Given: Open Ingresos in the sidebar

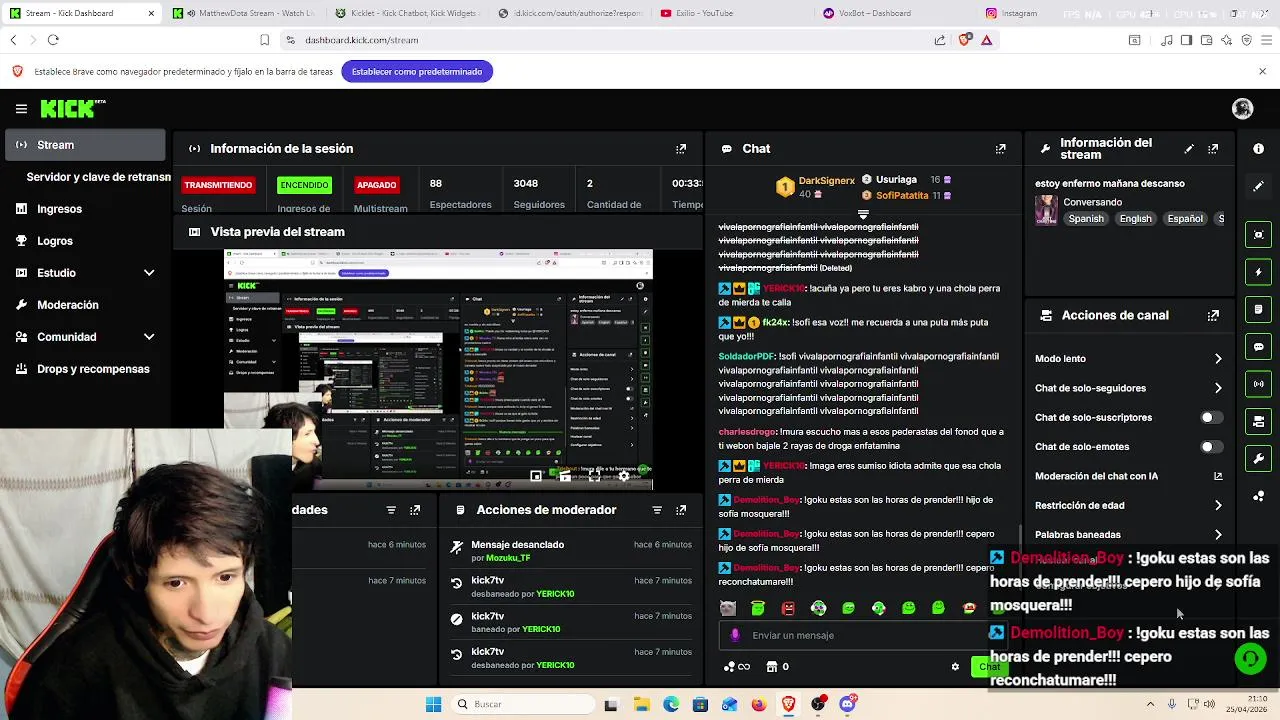Looking at the screenshot, I should (59, 209).
